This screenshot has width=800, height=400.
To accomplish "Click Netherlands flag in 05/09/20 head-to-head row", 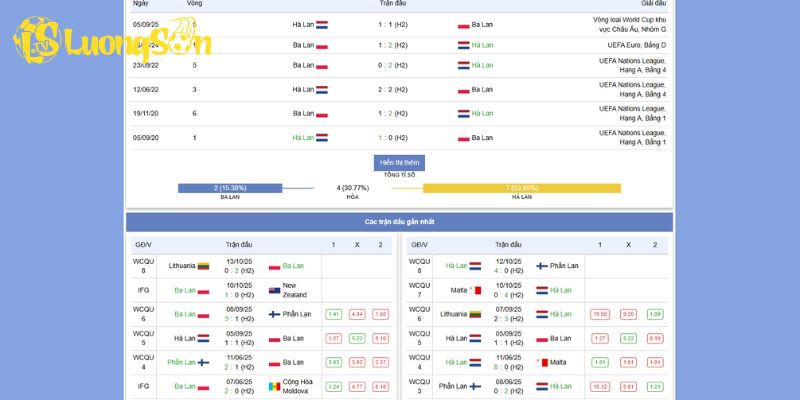I will (x=322, y=138).
